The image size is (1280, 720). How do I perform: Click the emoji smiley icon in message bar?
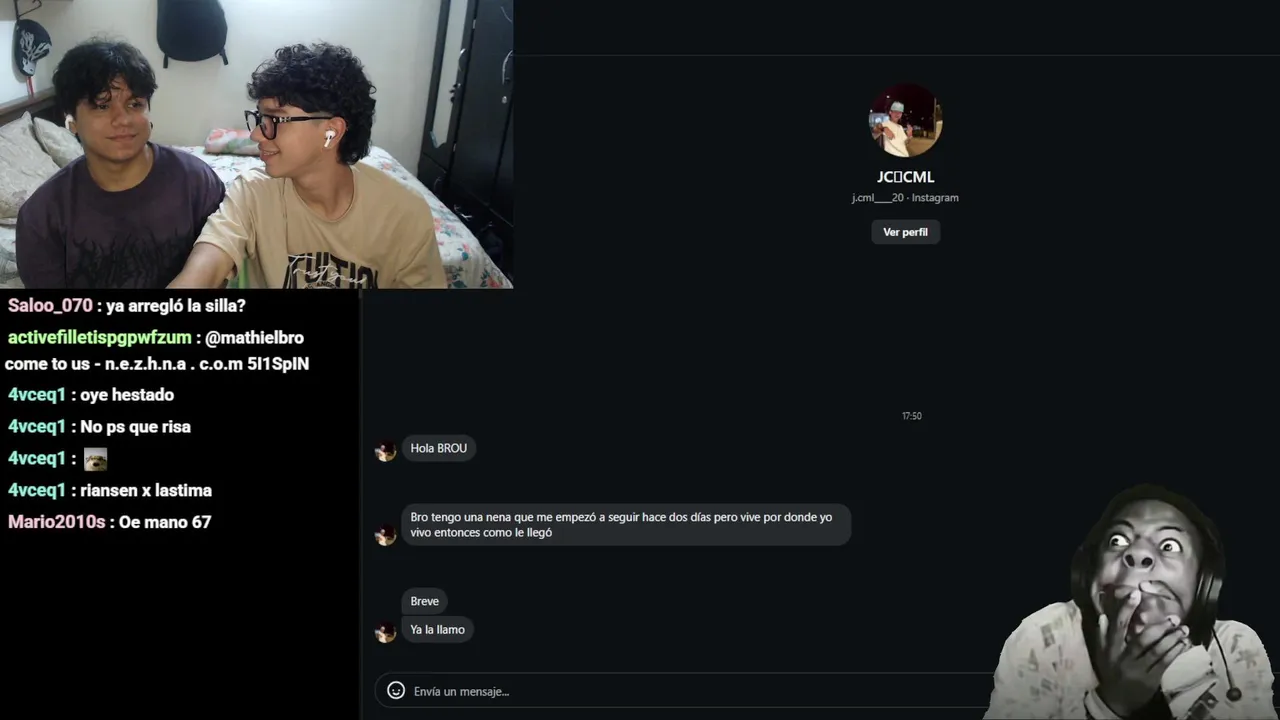(x=396, y=690)
